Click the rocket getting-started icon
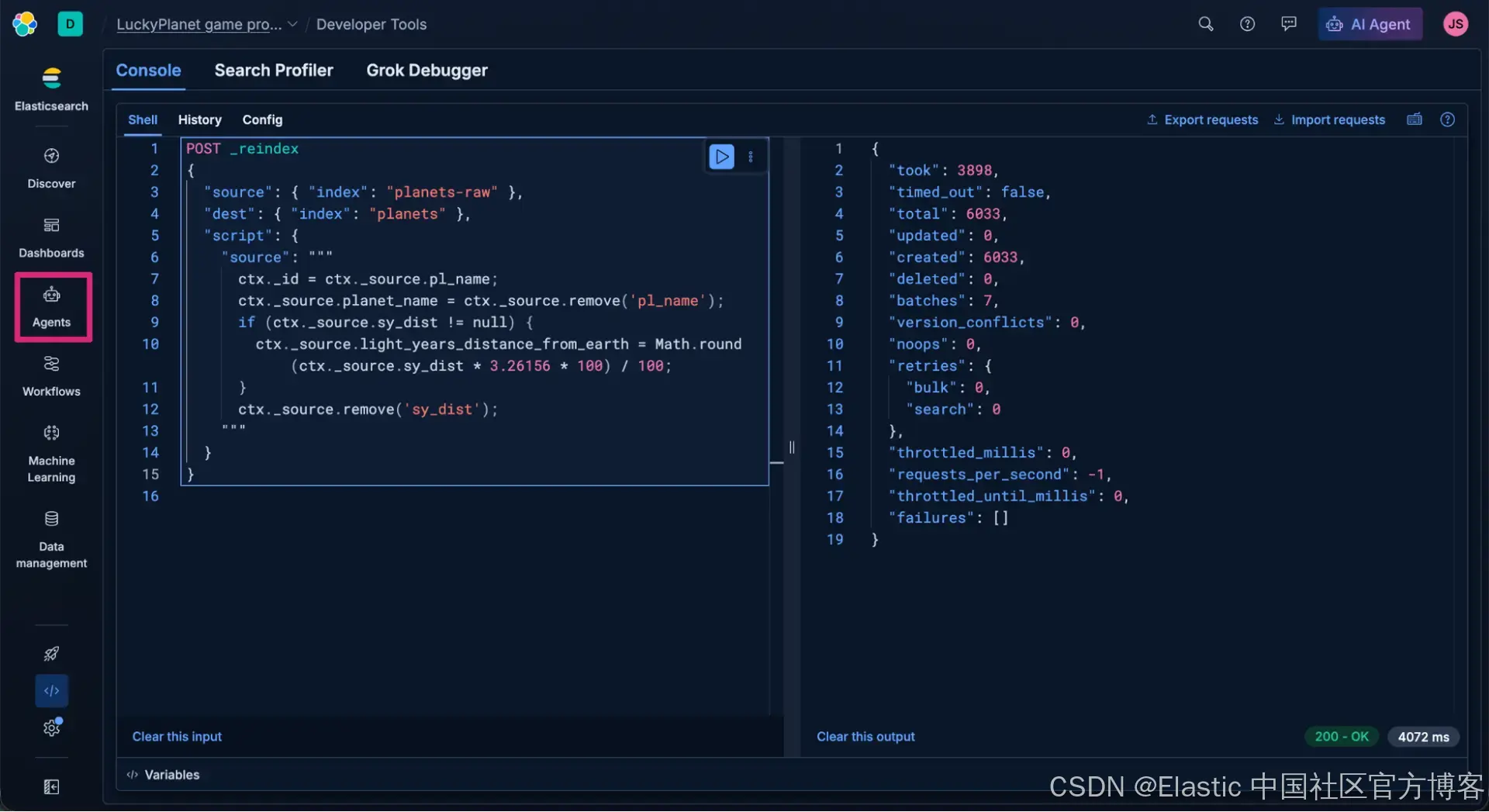The height and width of the screenshot is (812, 1489). (51, 654)
